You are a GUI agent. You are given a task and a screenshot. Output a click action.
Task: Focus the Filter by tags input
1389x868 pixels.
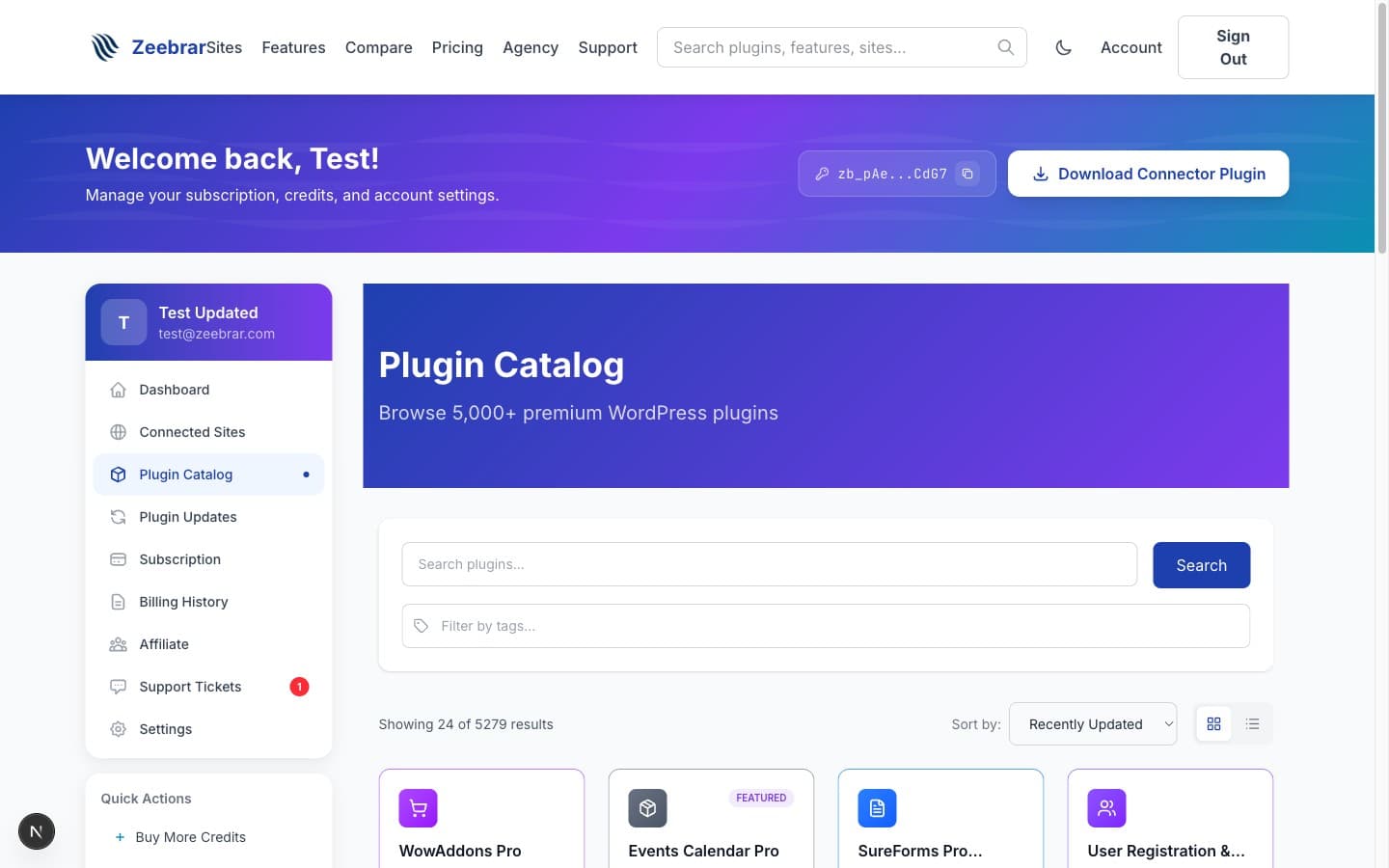[x=826, y=626]
